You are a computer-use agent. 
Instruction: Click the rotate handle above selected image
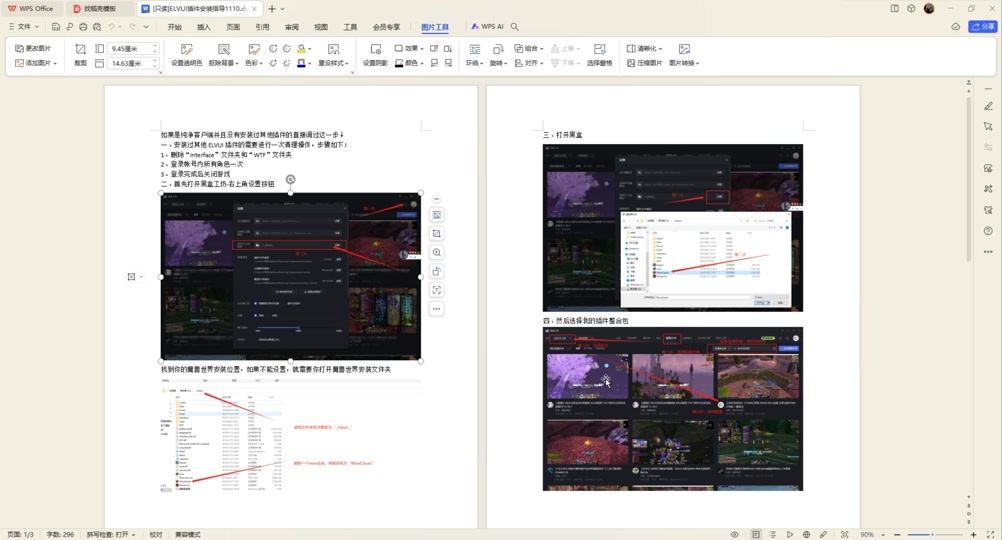291,180
